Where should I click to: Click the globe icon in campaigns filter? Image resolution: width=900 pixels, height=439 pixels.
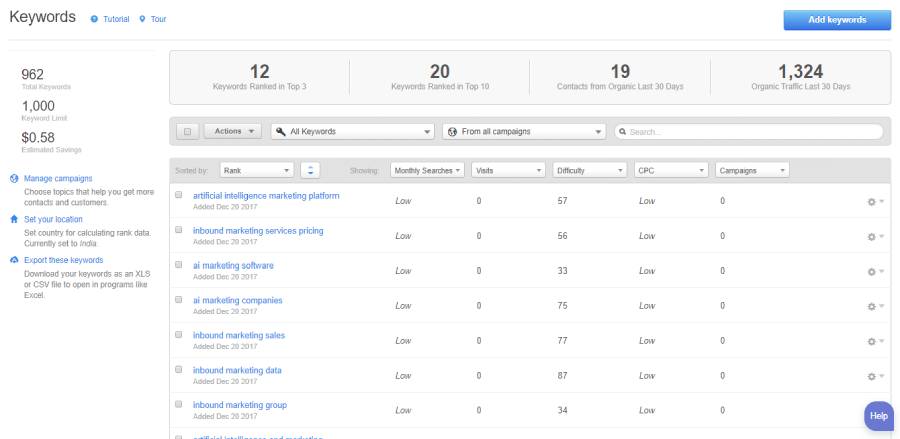pos(452,131)
